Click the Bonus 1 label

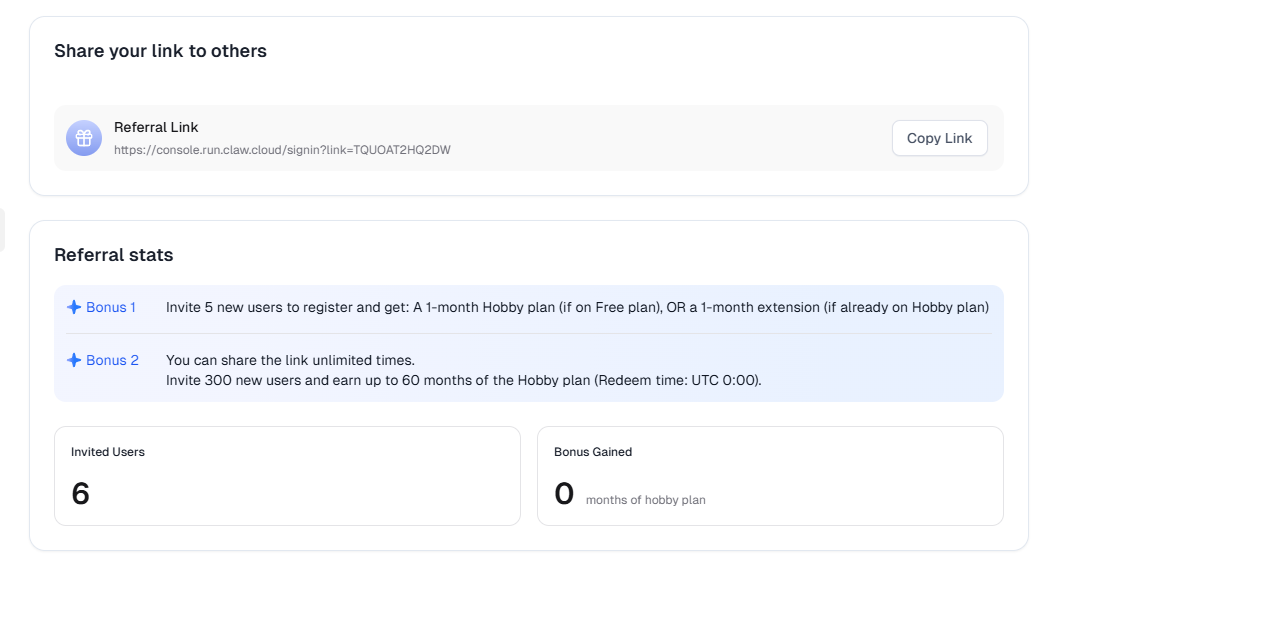click(x=111, y=307)
